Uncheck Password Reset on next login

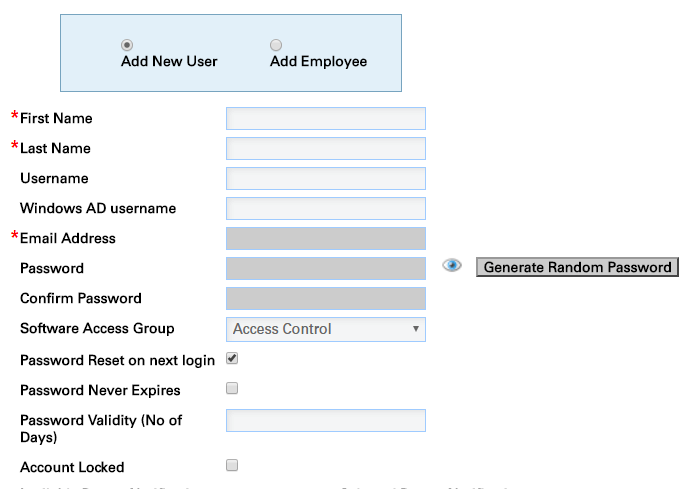232,358
